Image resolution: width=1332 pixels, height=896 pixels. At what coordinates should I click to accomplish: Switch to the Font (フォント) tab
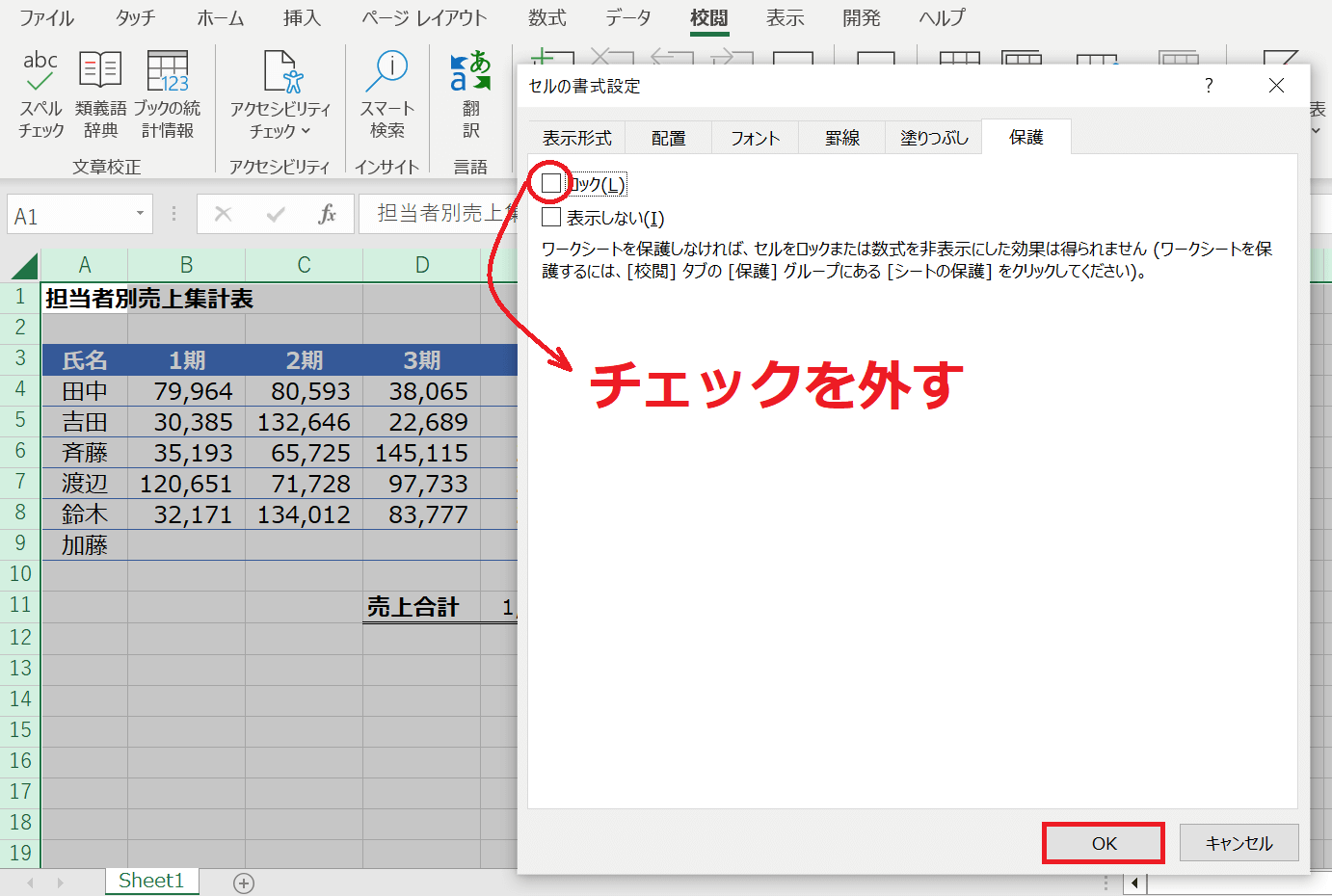755,138
